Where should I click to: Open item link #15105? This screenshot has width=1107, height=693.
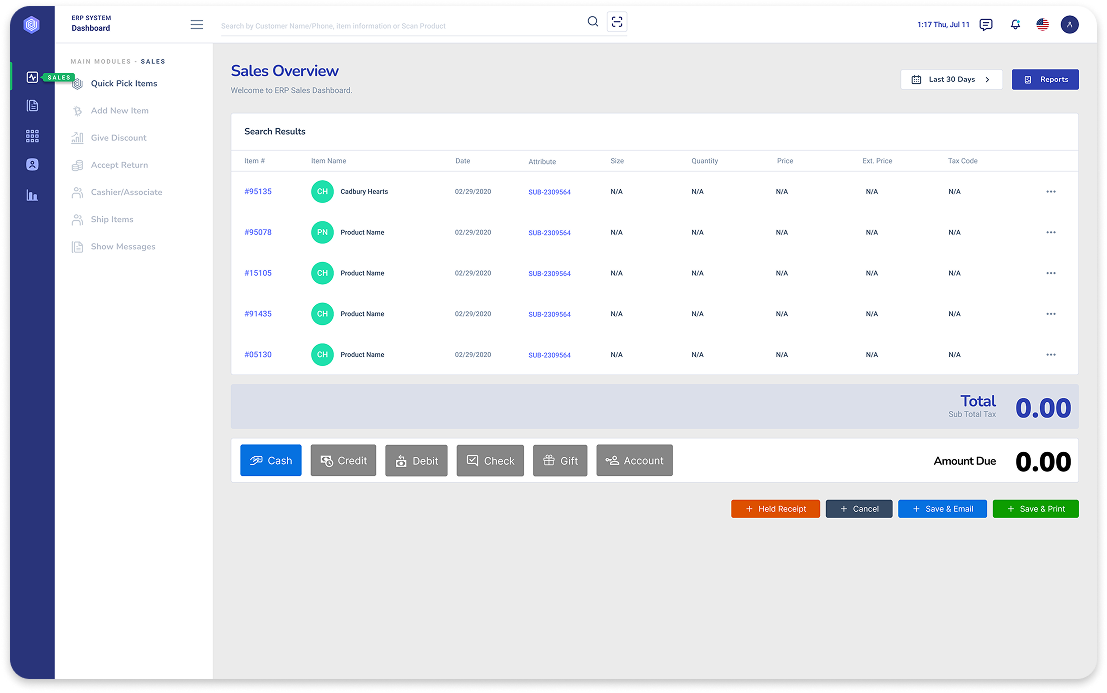[x=258, y=273]
